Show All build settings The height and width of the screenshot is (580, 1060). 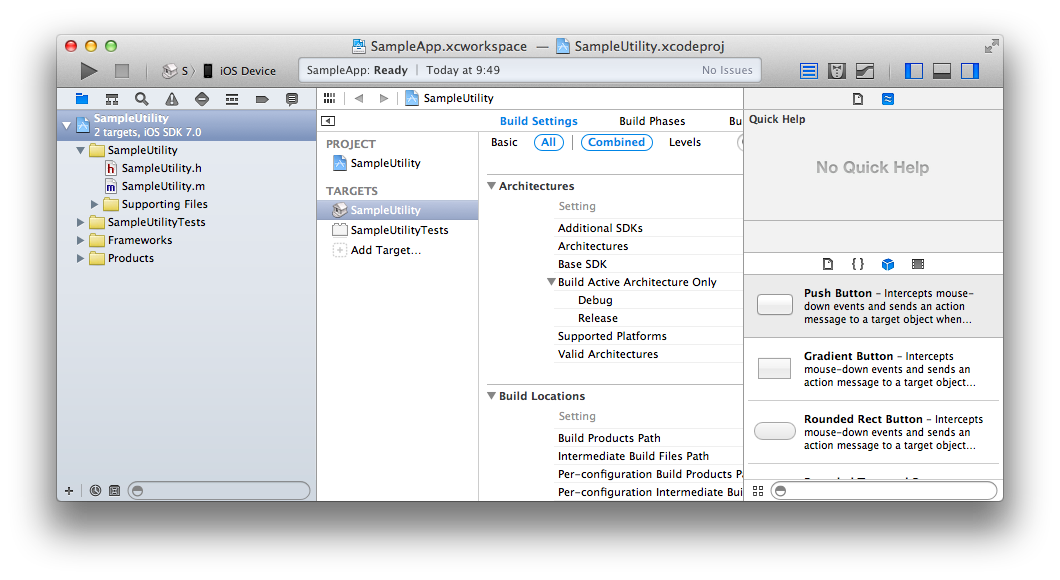[548, 142]
